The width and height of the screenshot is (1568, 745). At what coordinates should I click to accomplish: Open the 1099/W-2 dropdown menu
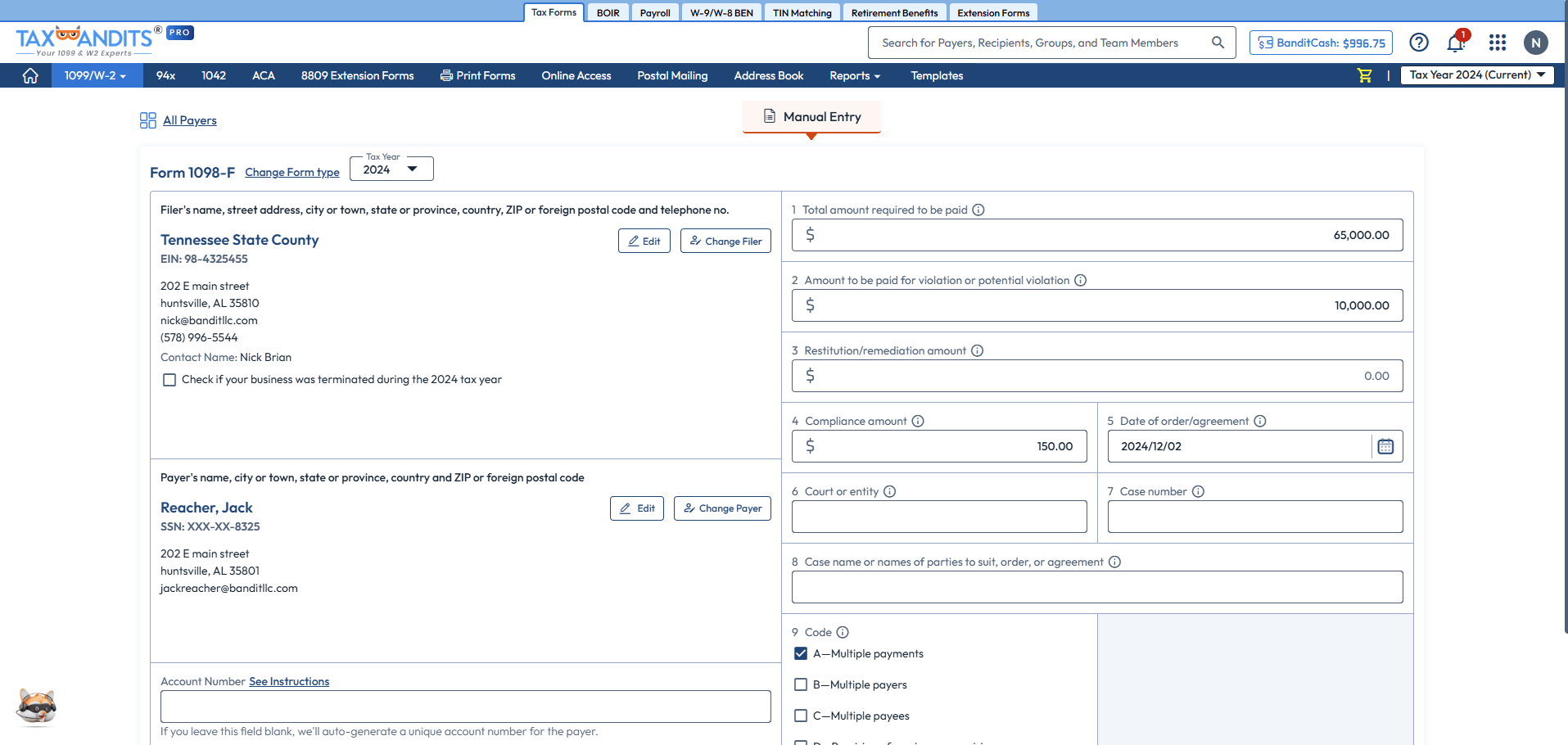[x=95, y=75]
